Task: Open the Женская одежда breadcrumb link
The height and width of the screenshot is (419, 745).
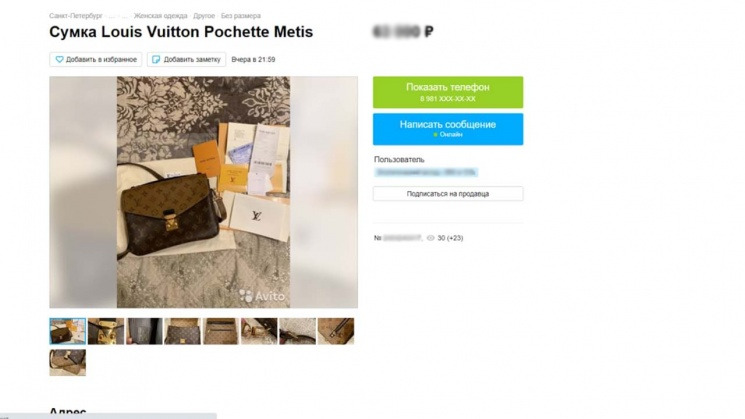Action: coord(160,16)
